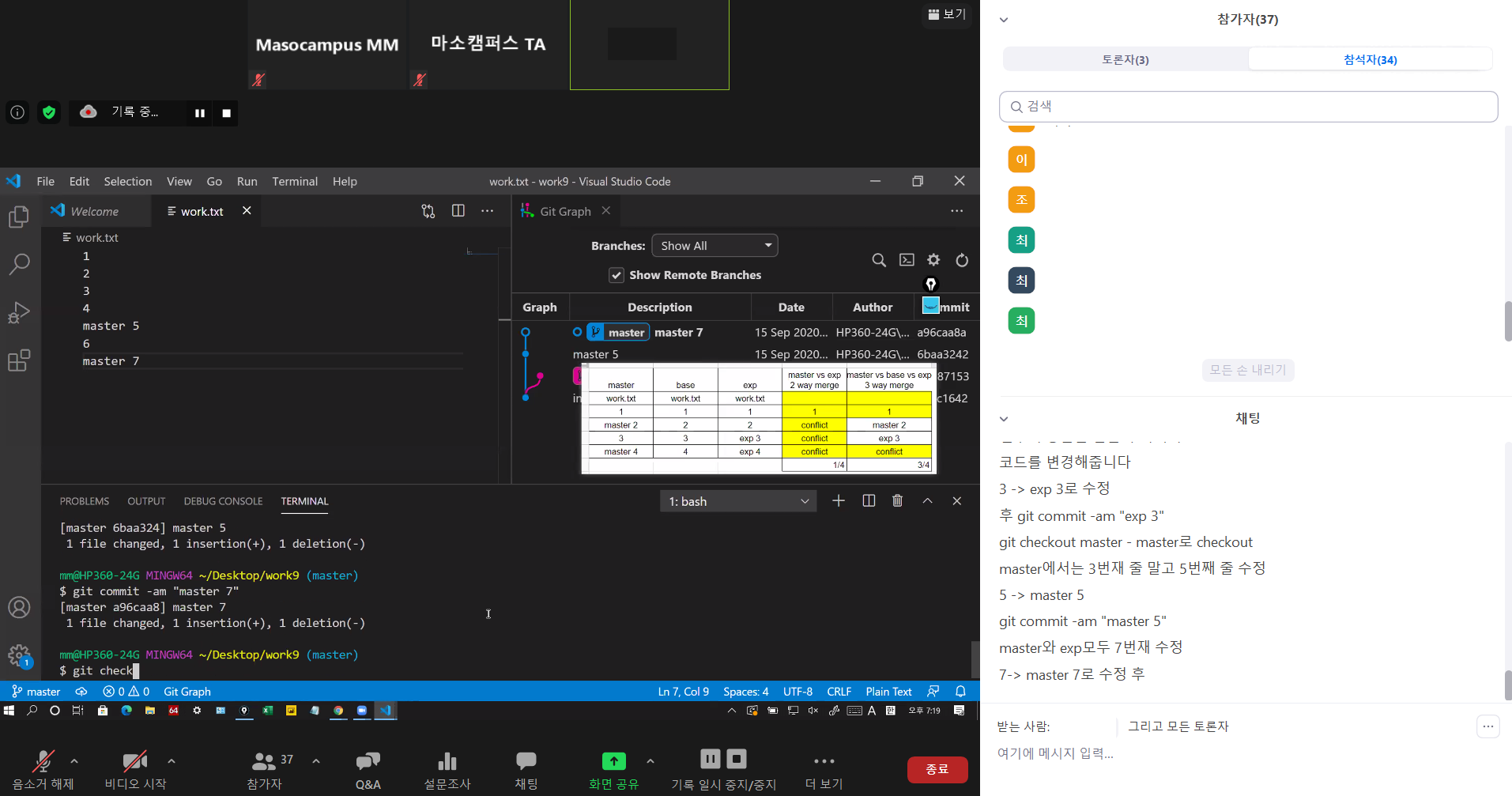Switch to the Debug Console tab
Screen dimensions: 1512x796
(x=223, y=501)
